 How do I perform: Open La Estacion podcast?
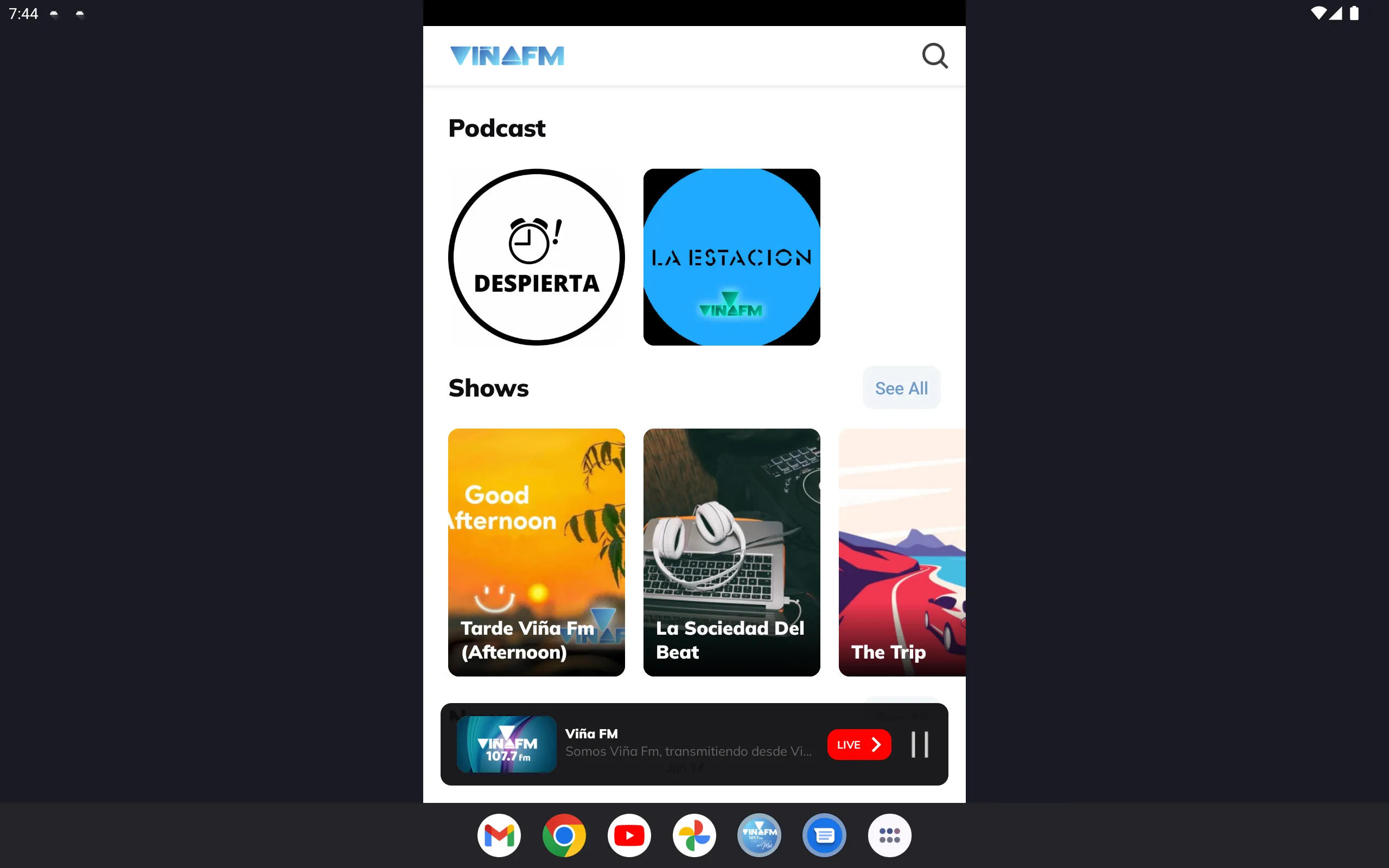tap(731, 256)
